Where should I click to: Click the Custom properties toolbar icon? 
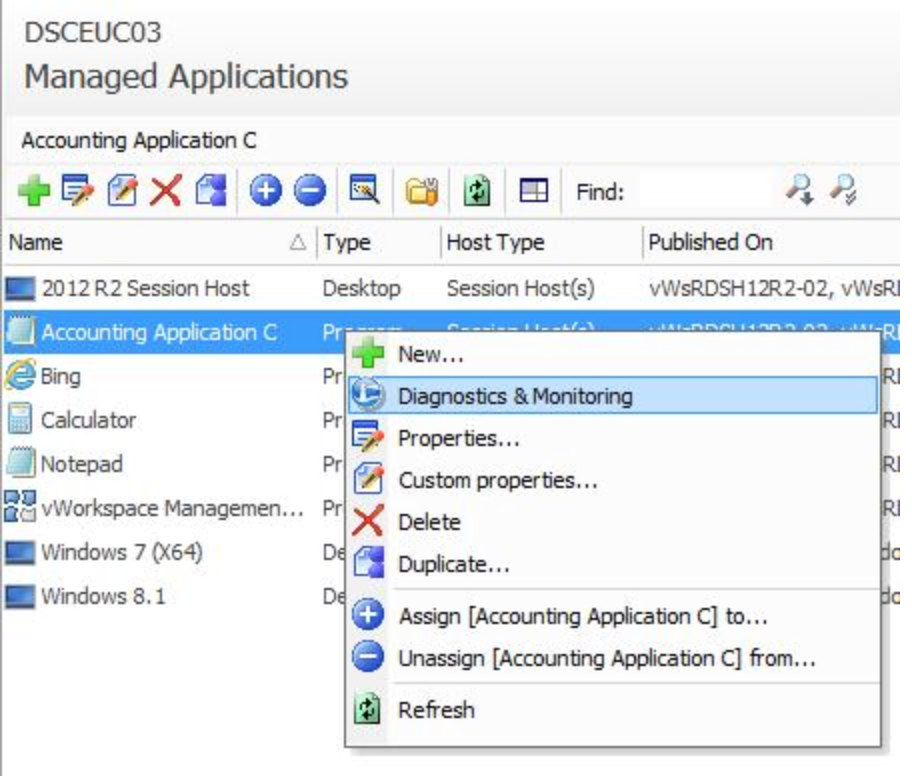[x=121, y=190]
